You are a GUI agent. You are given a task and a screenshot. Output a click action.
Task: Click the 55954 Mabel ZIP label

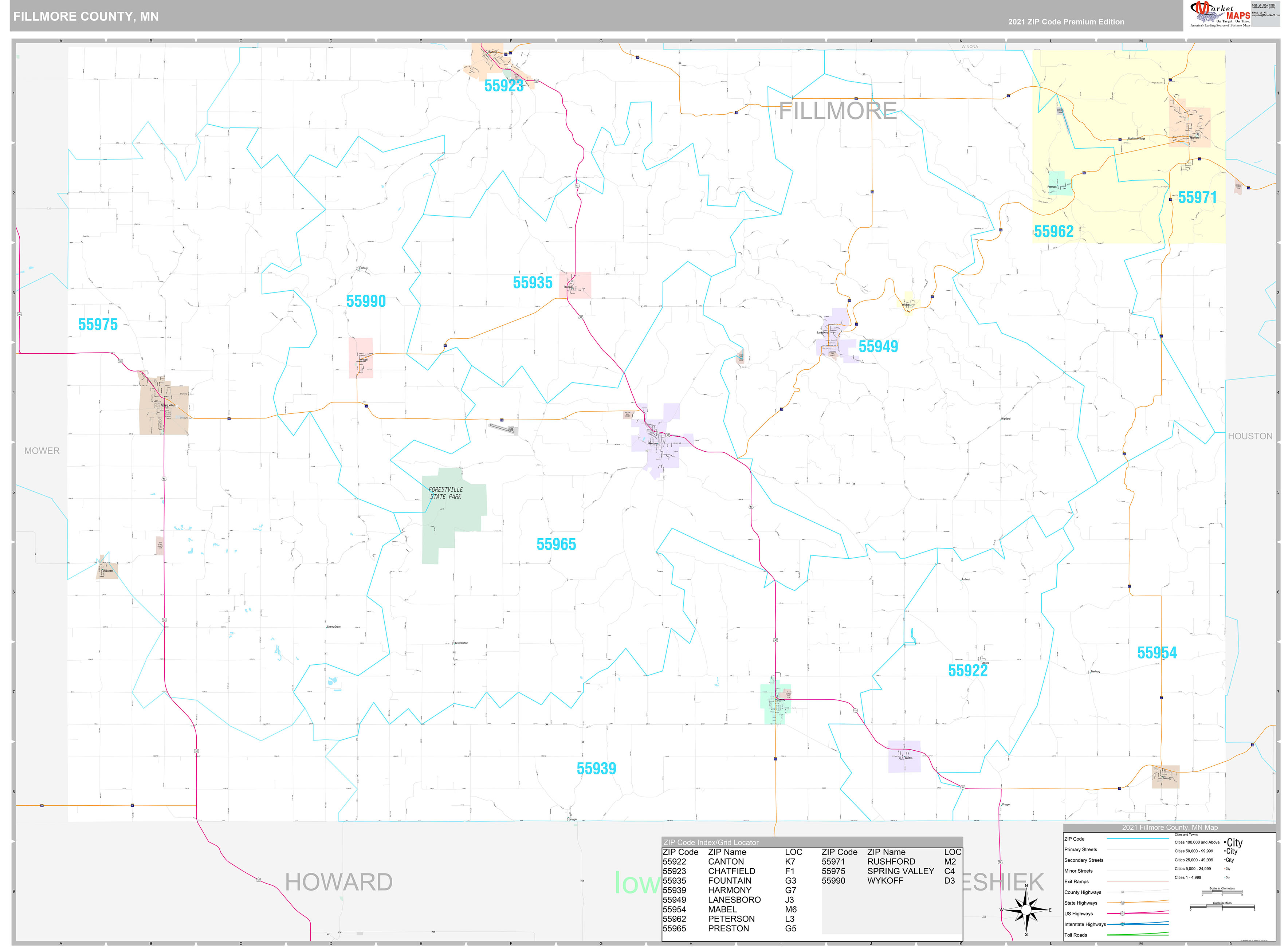click(x=1157, y=652)
